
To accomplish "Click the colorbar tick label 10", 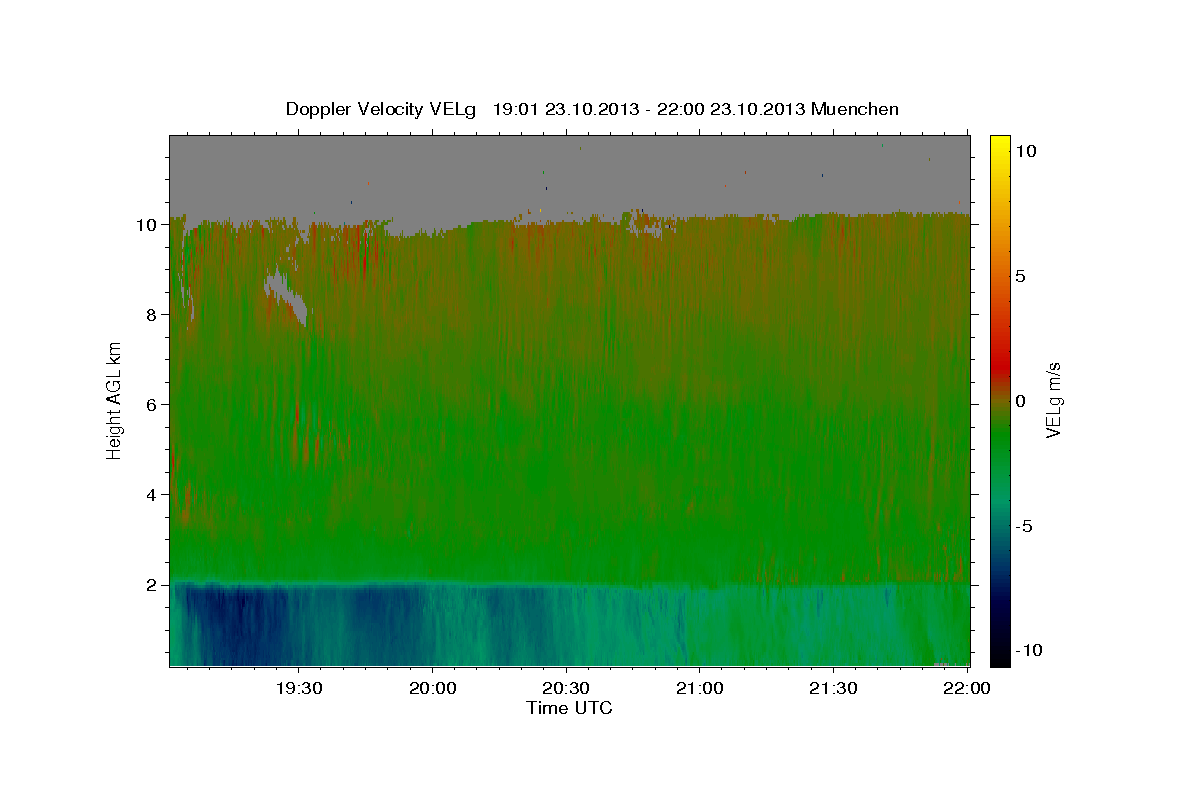I will [x=1027, y=151].
